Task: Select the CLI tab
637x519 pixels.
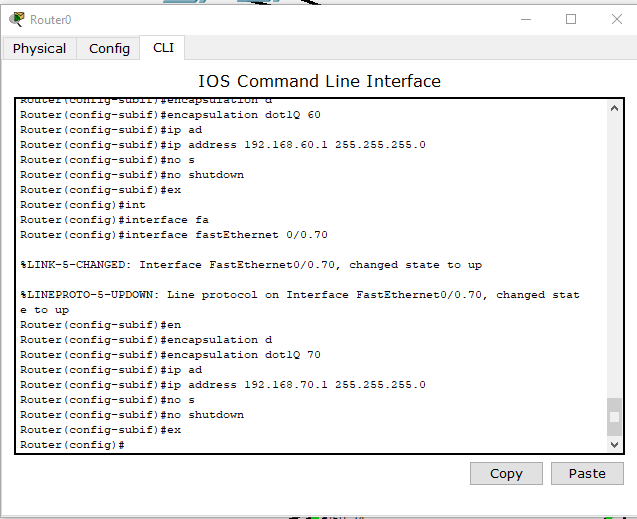Action: tap(163, 48)
